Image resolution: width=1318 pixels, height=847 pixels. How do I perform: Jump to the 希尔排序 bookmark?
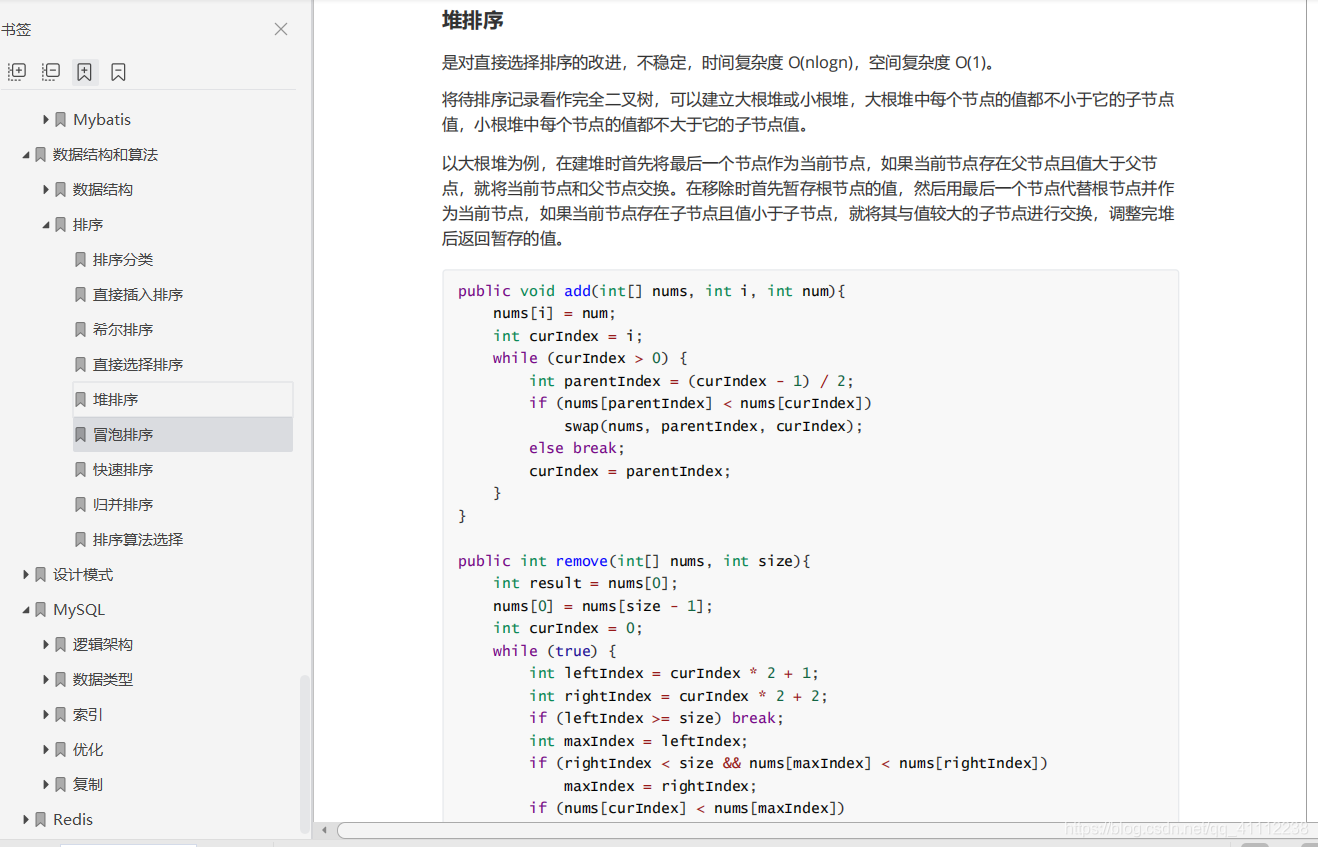123,329
